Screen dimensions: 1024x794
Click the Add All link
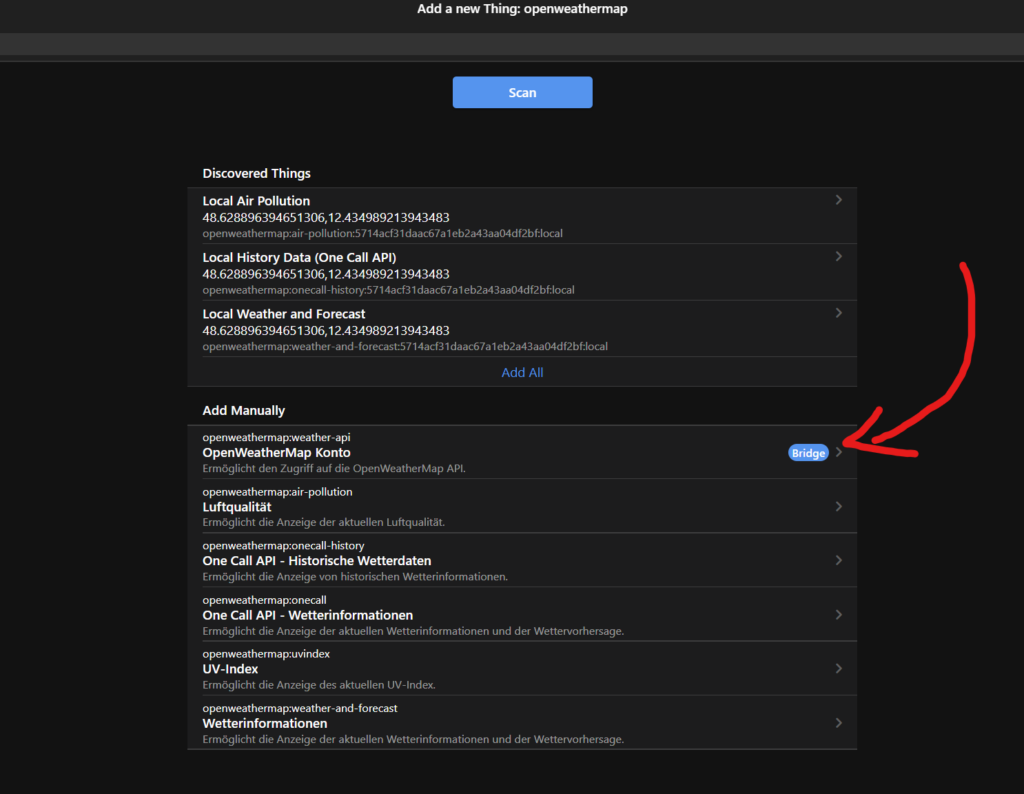point(522,372)
